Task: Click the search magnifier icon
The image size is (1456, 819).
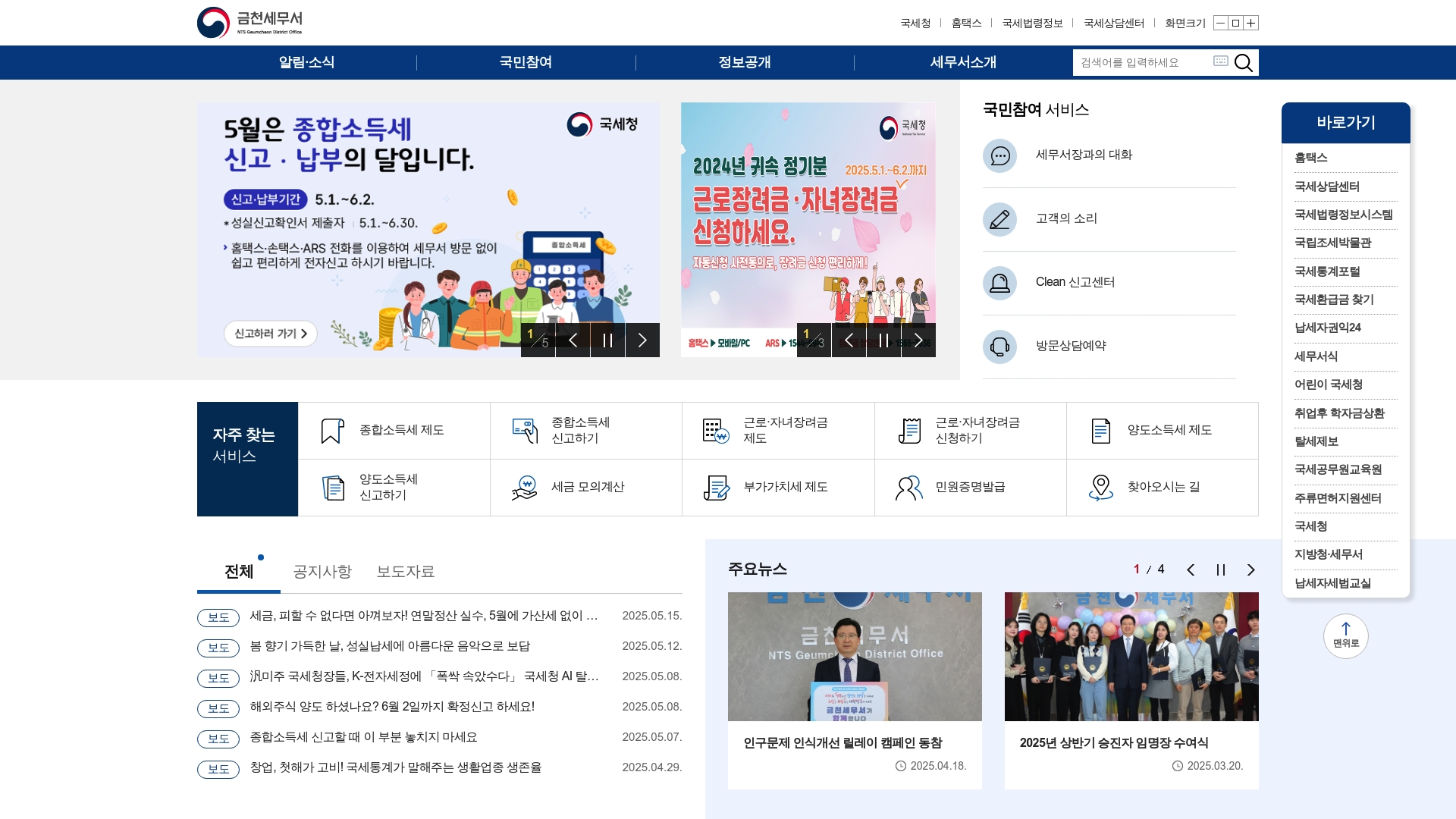Action: [1243, 62]
